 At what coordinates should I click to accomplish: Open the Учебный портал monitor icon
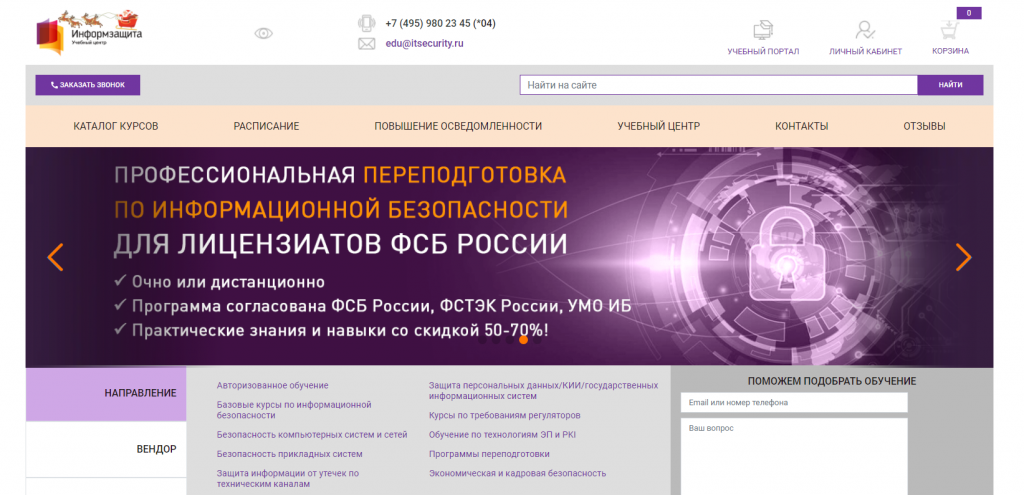tap(763, 30)
